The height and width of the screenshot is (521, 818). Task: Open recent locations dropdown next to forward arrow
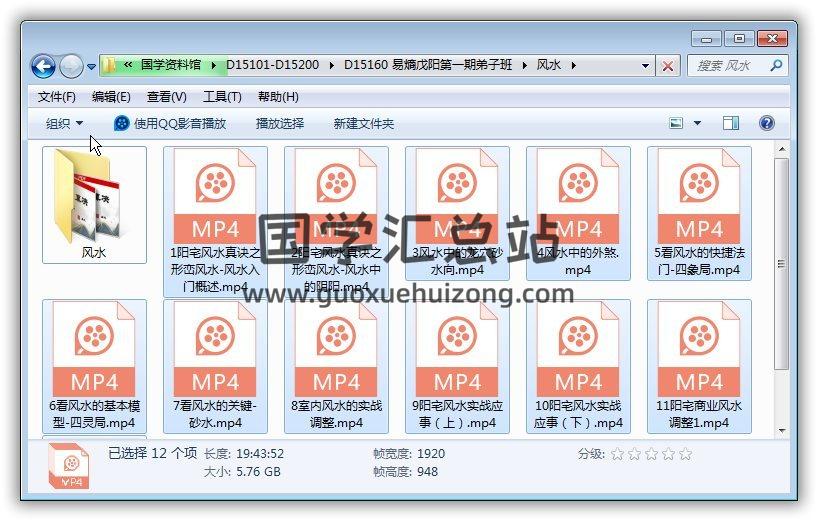pos(91,67)
